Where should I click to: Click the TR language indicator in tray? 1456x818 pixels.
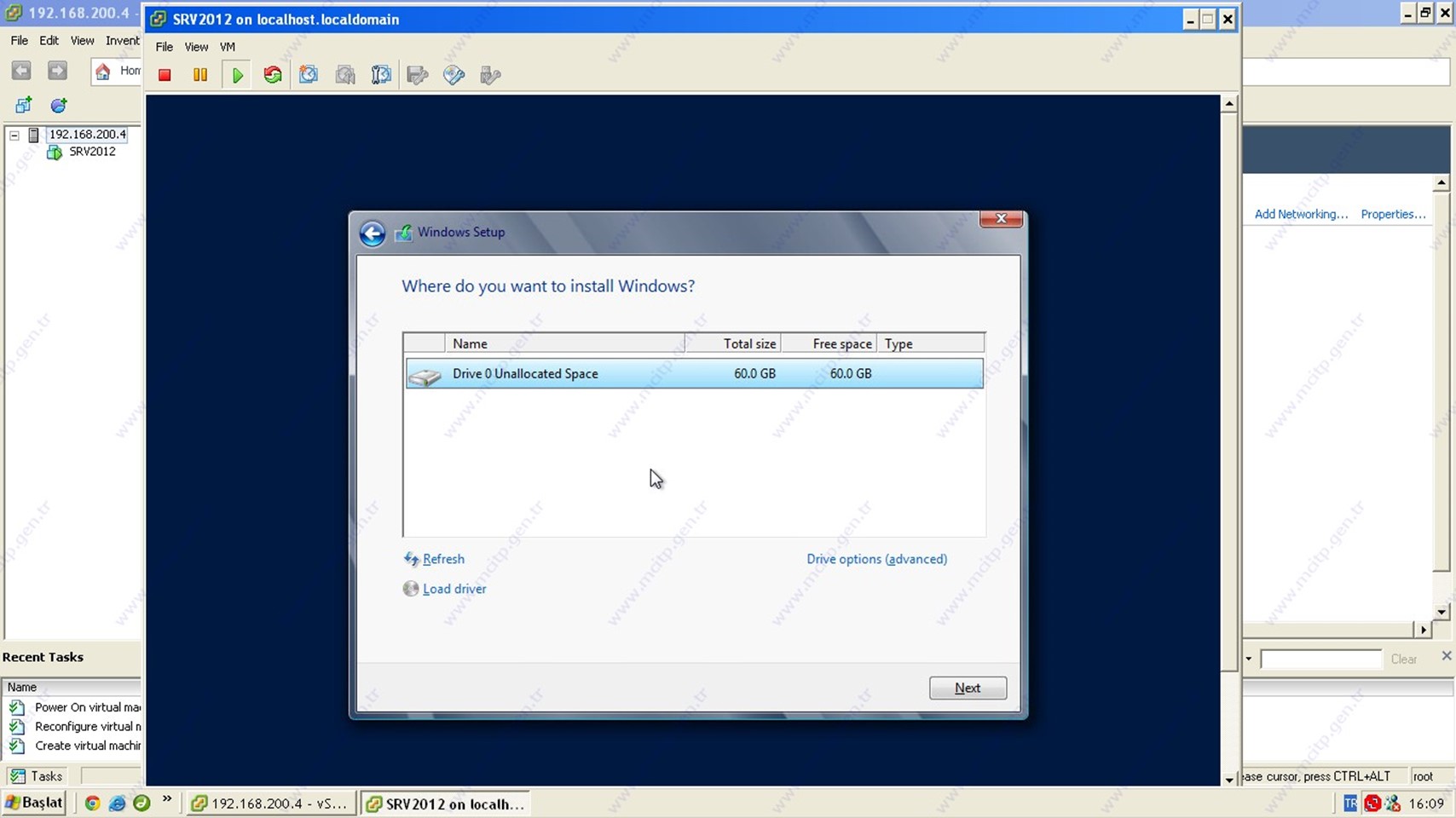1349,804
